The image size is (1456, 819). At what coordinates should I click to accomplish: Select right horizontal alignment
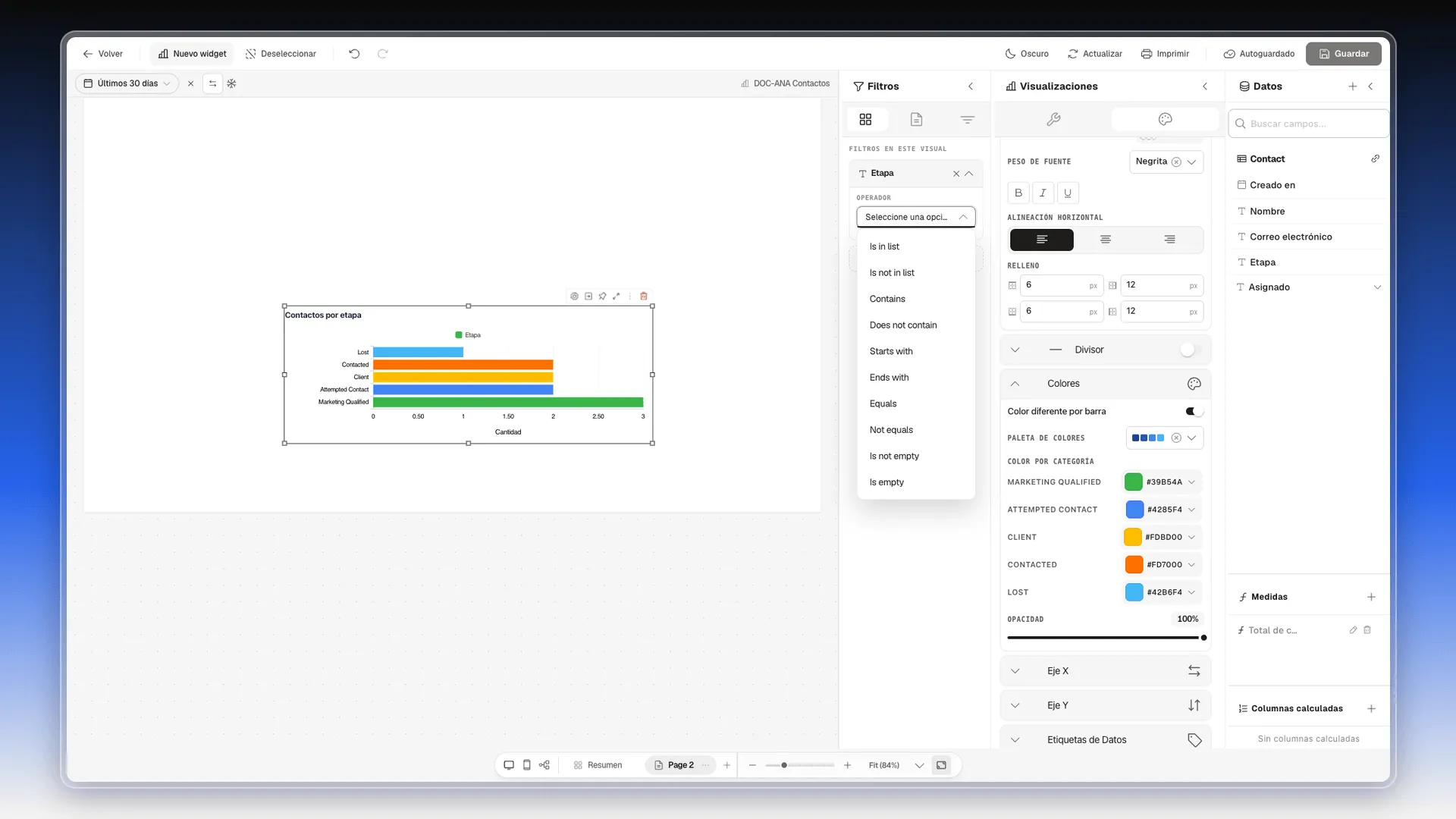[x=1169, y=240]
